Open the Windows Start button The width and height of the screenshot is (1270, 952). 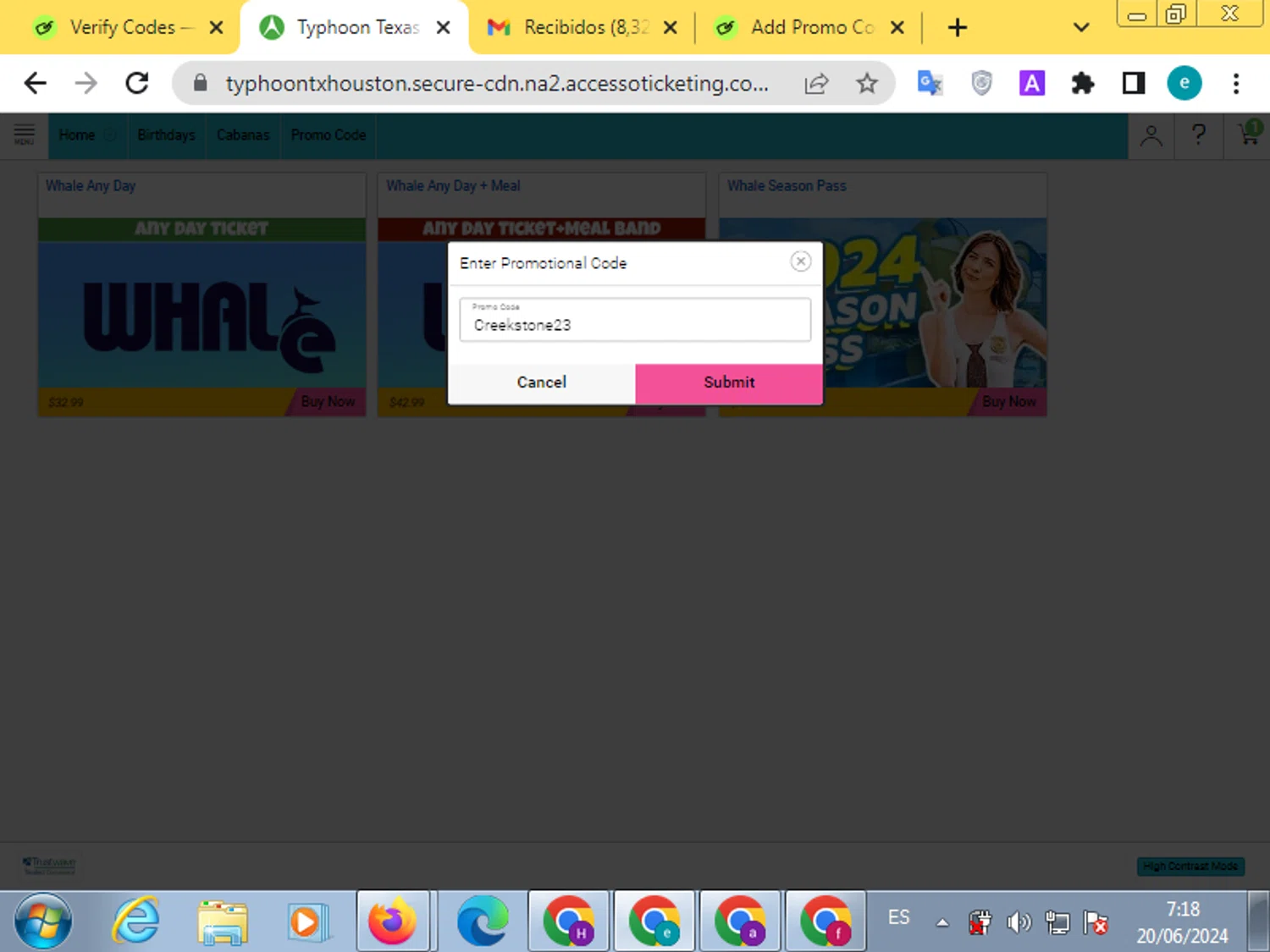(x=42, y=921)
